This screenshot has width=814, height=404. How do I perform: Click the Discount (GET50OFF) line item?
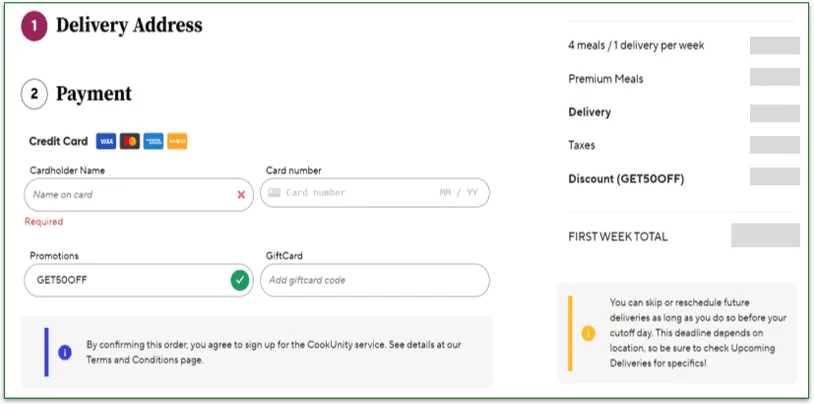click(626, 179)
